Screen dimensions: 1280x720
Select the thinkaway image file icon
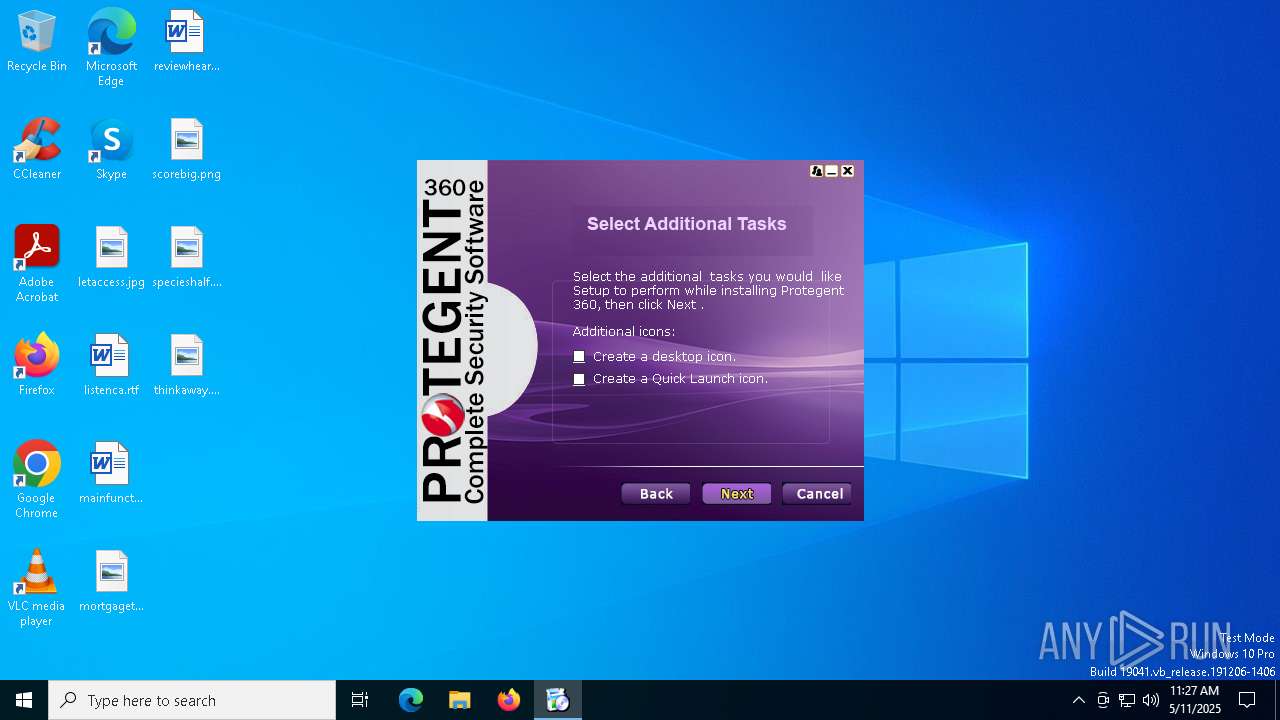coord(186,366)
